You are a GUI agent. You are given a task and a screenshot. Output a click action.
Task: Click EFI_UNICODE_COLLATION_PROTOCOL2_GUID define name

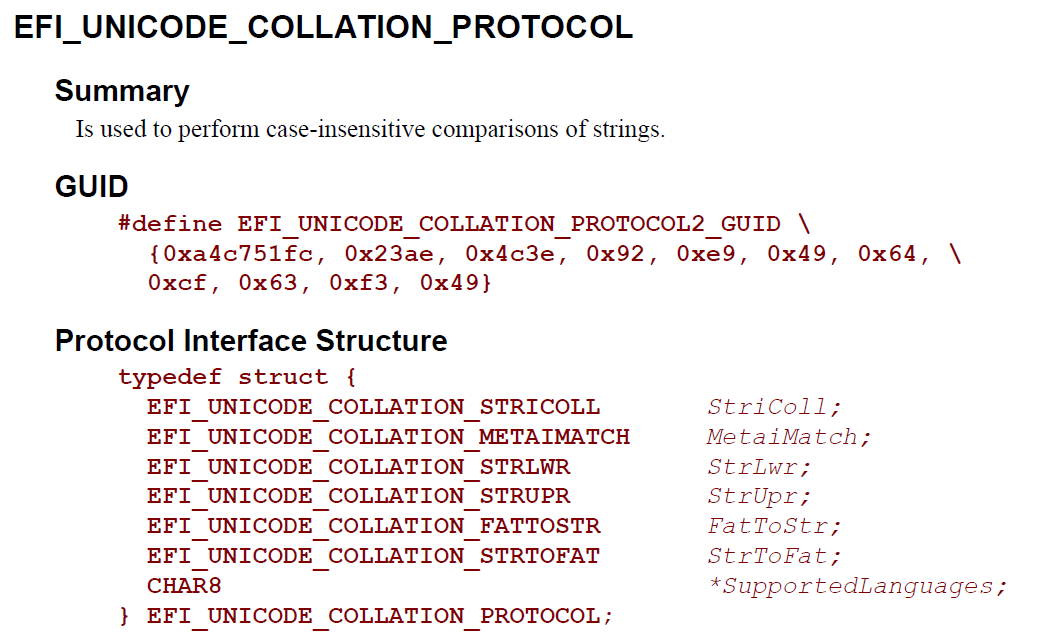click(x=509, y=224)
